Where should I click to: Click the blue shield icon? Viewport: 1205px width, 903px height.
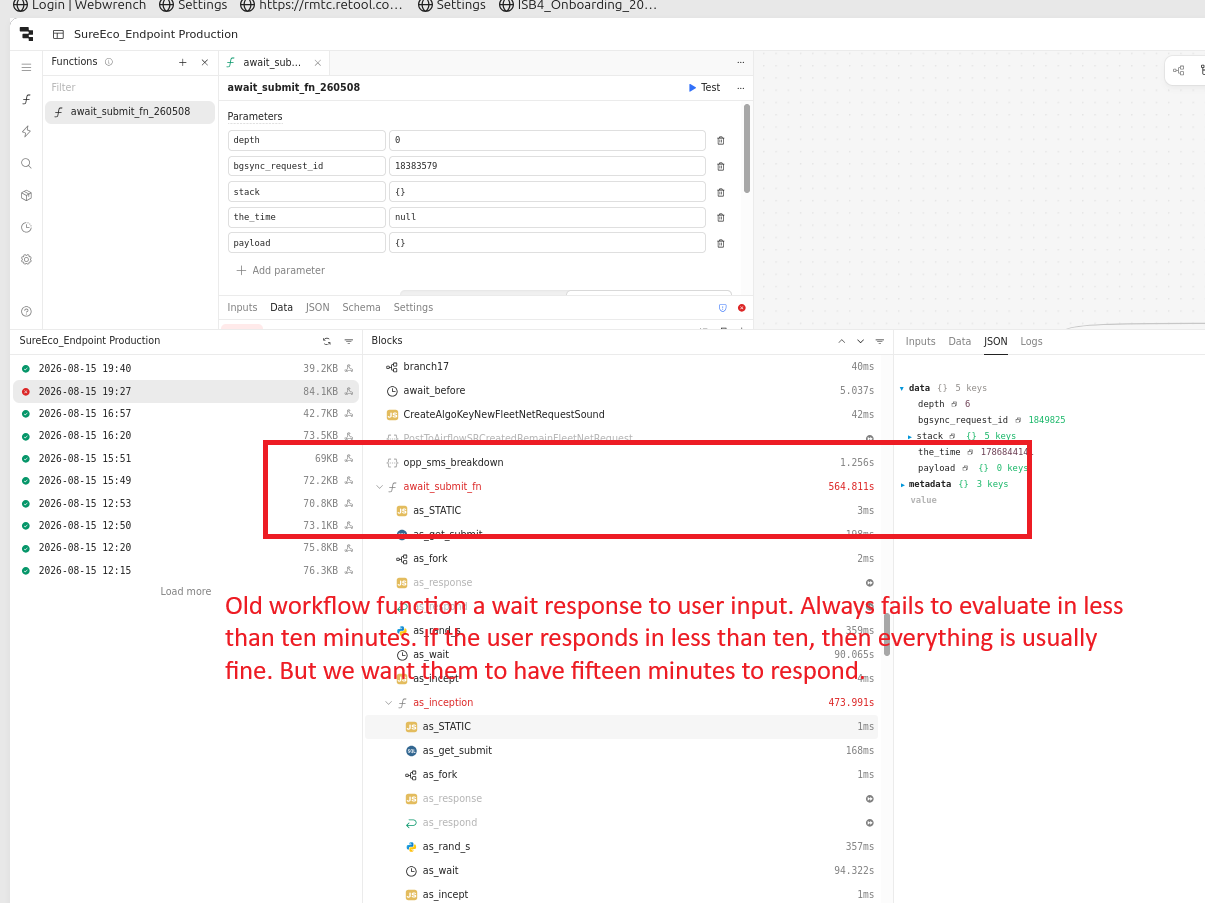tap(723, 308)
